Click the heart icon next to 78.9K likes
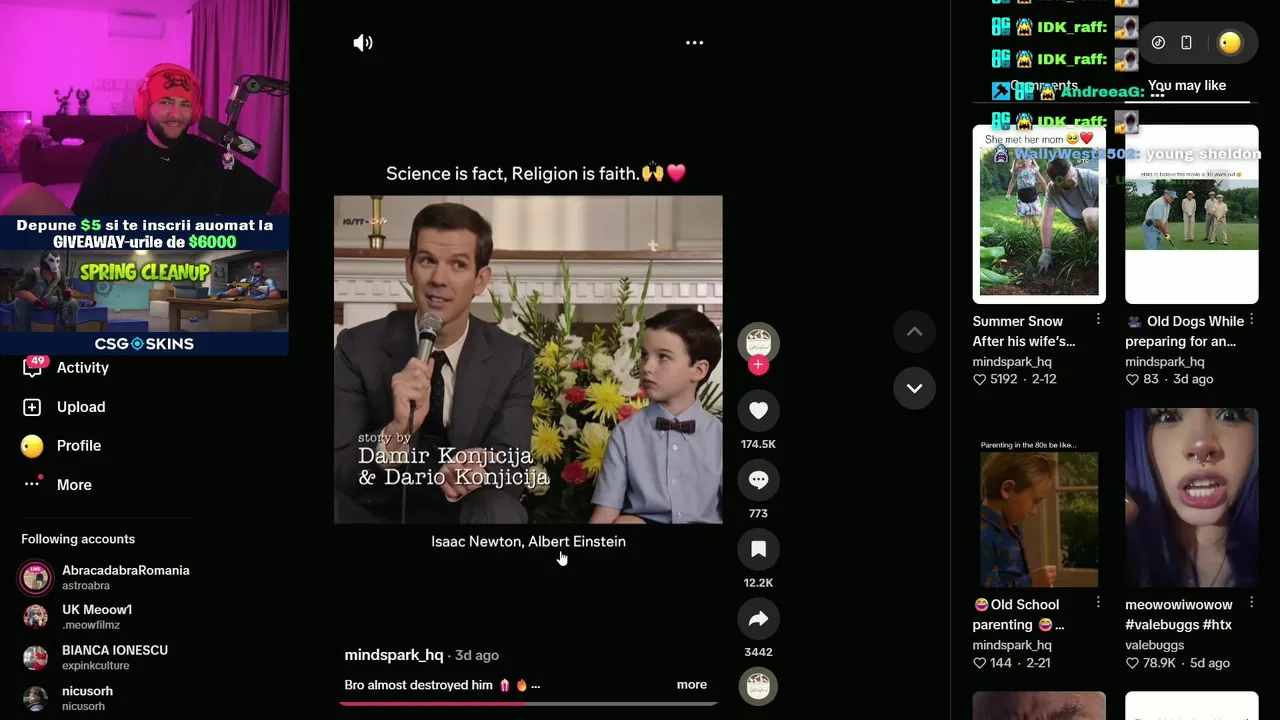Viewport: 1280px width, 720px height. click(1132, 663)
